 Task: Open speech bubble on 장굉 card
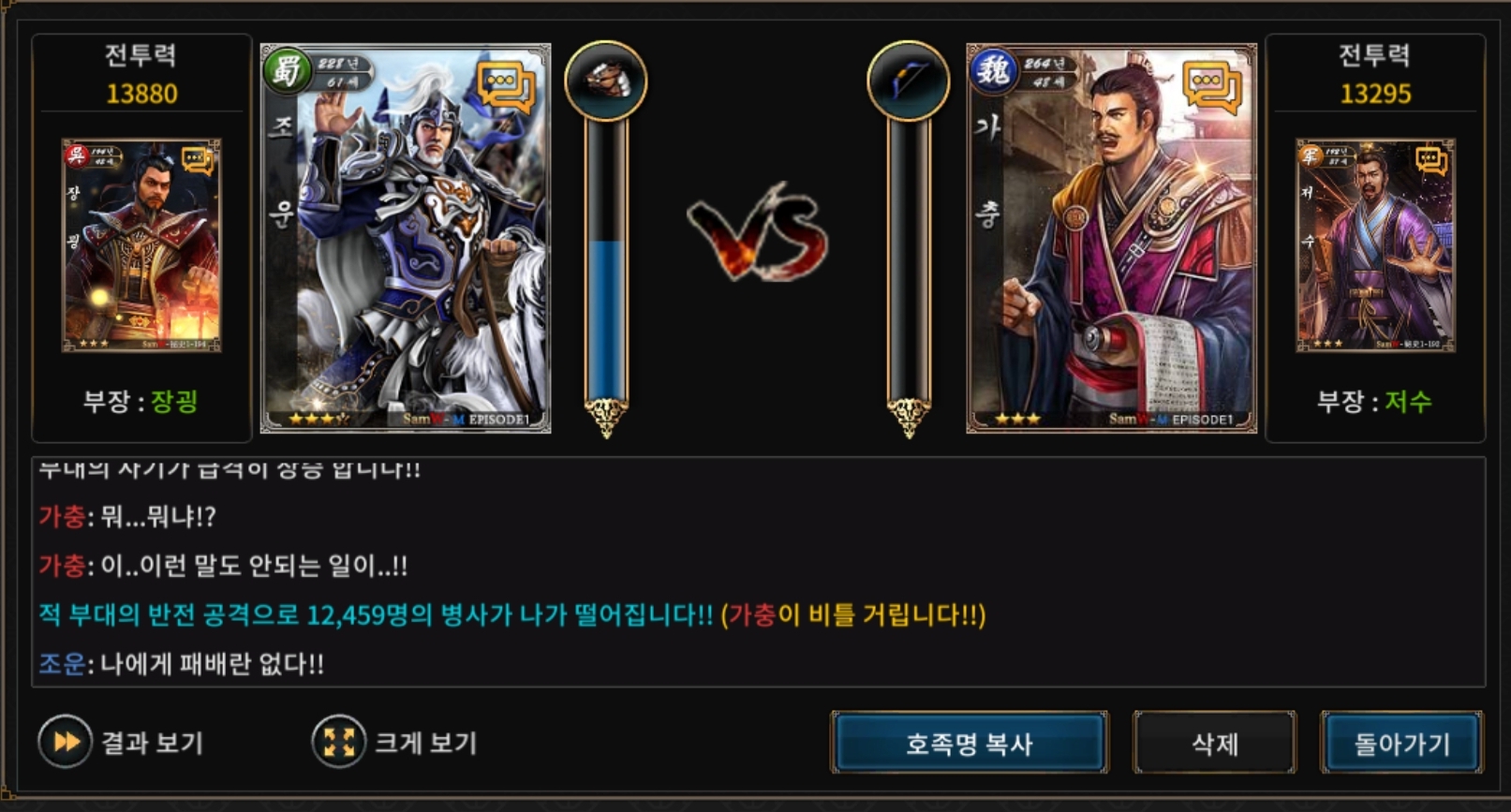(197, 161)
